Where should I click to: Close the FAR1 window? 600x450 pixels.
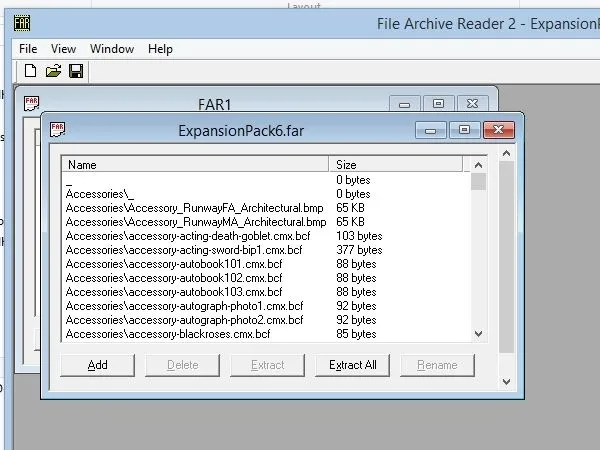pos(473,104)
